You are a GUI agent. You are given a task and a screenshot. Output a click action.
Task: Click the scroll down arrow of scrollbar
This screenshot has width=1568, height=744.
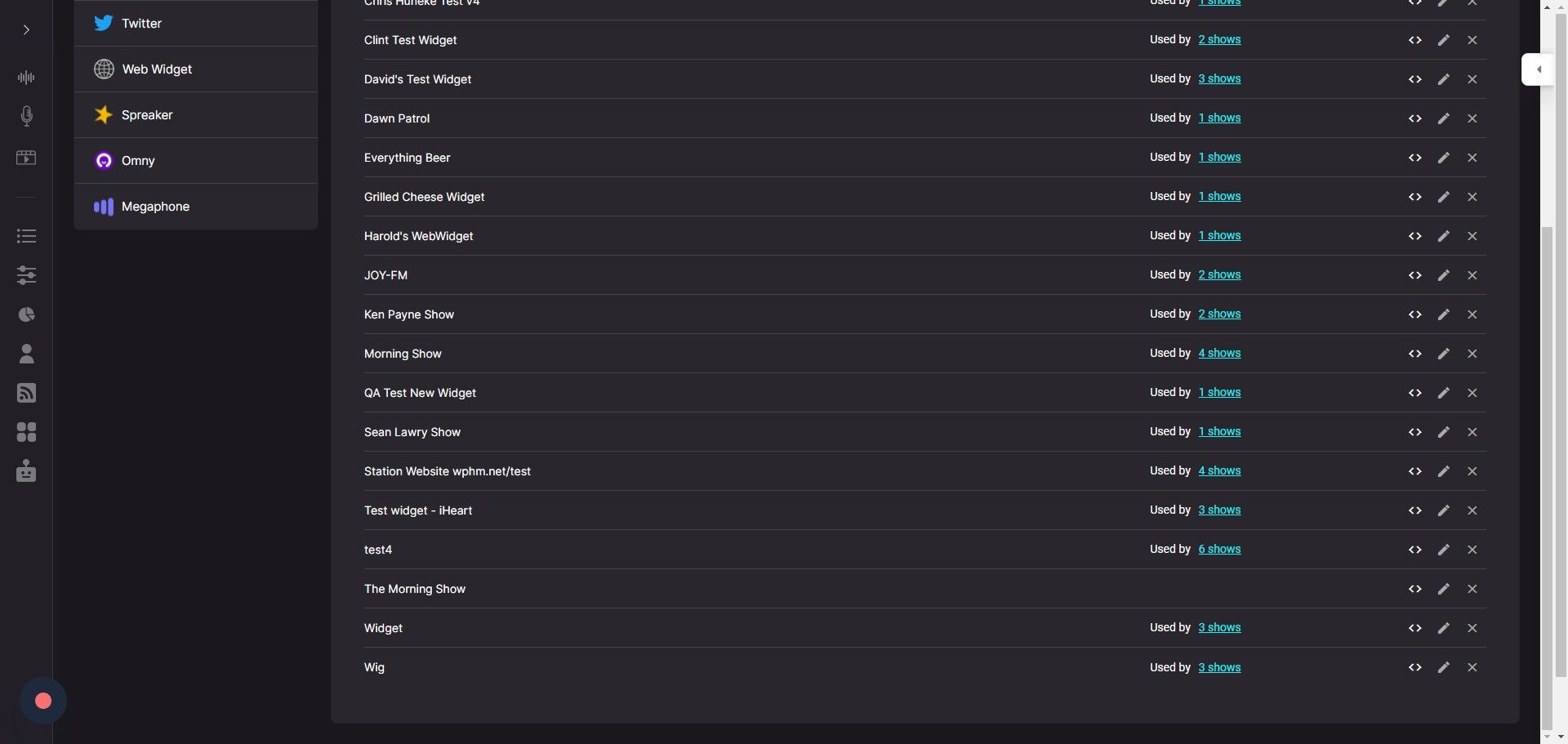pos(1548,737)
